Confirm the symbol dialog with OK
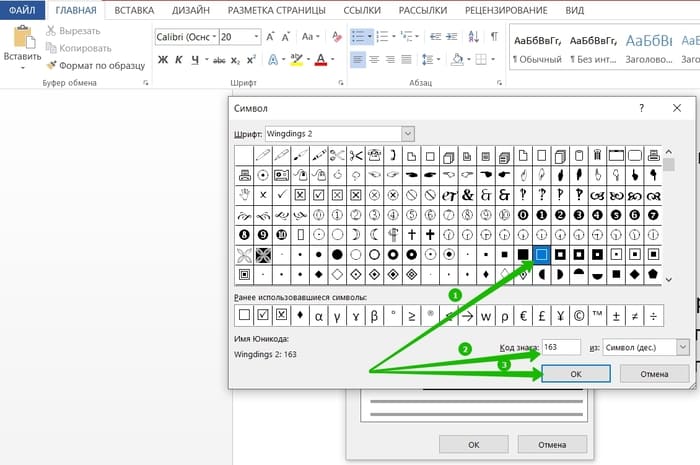700x465 pixels. (x=576, y=374)
